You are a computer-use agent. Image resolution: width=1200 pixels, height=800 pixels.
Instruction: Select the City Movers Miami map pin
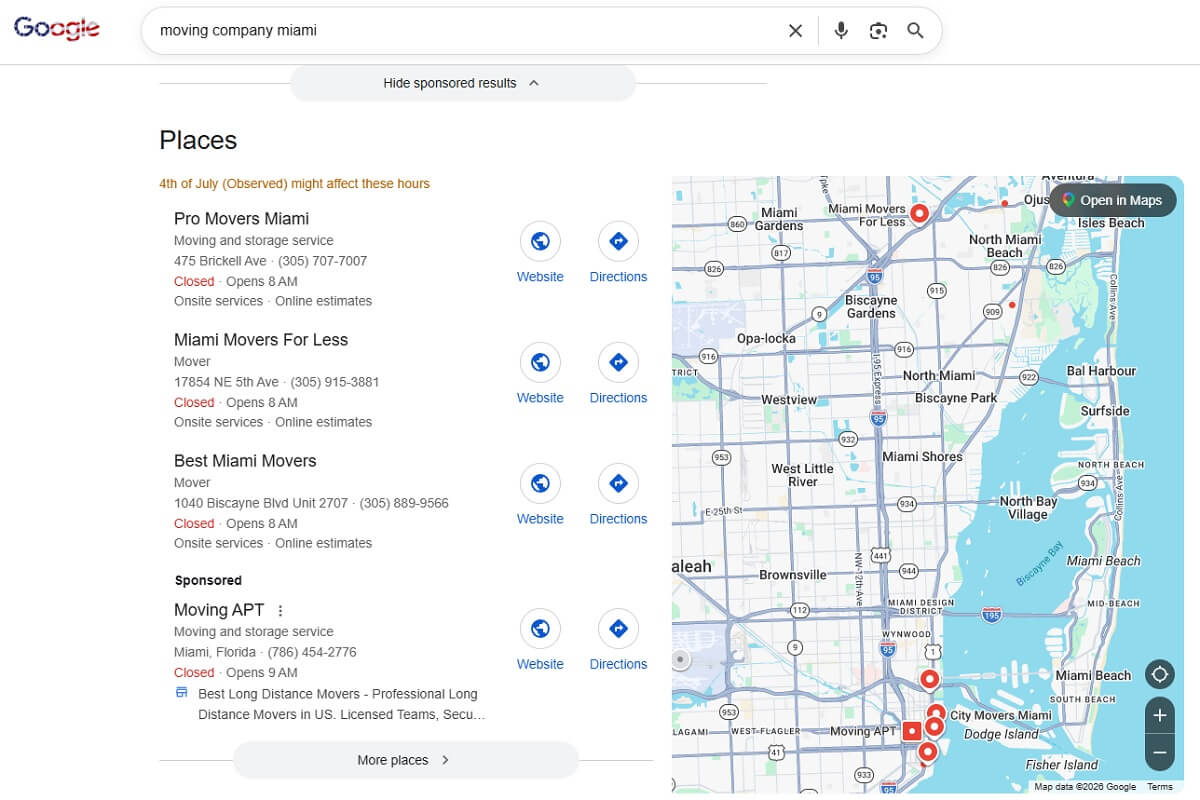tap(936, 714)
